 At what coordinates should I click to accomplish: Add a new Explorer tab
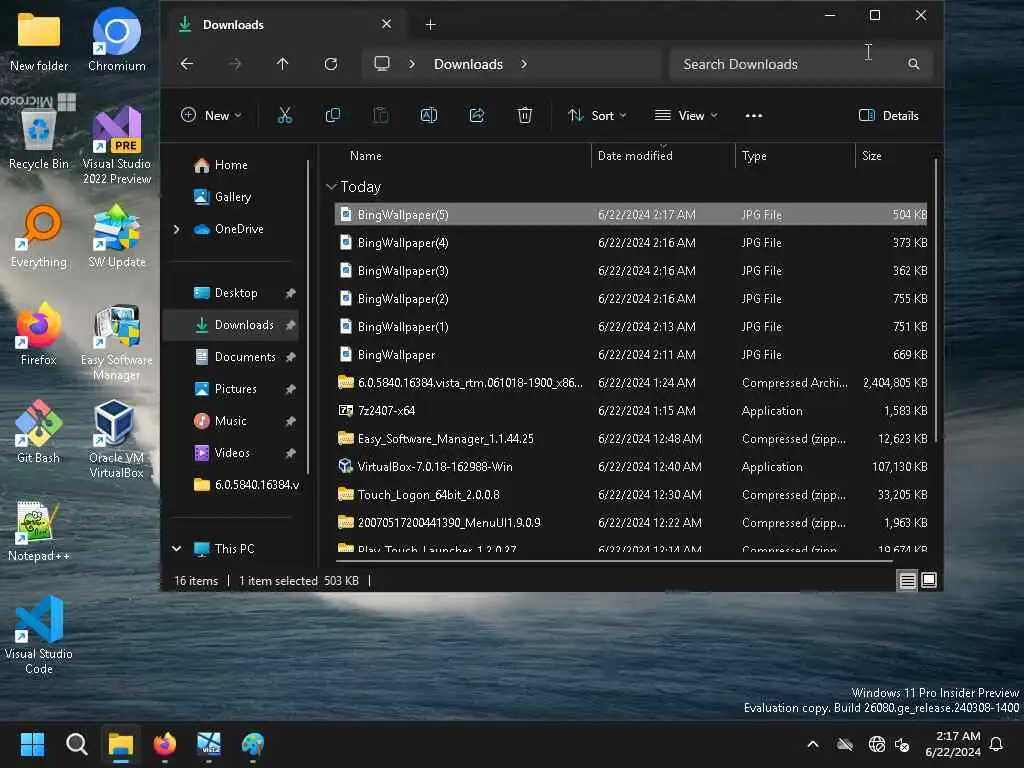coord(430,24)
